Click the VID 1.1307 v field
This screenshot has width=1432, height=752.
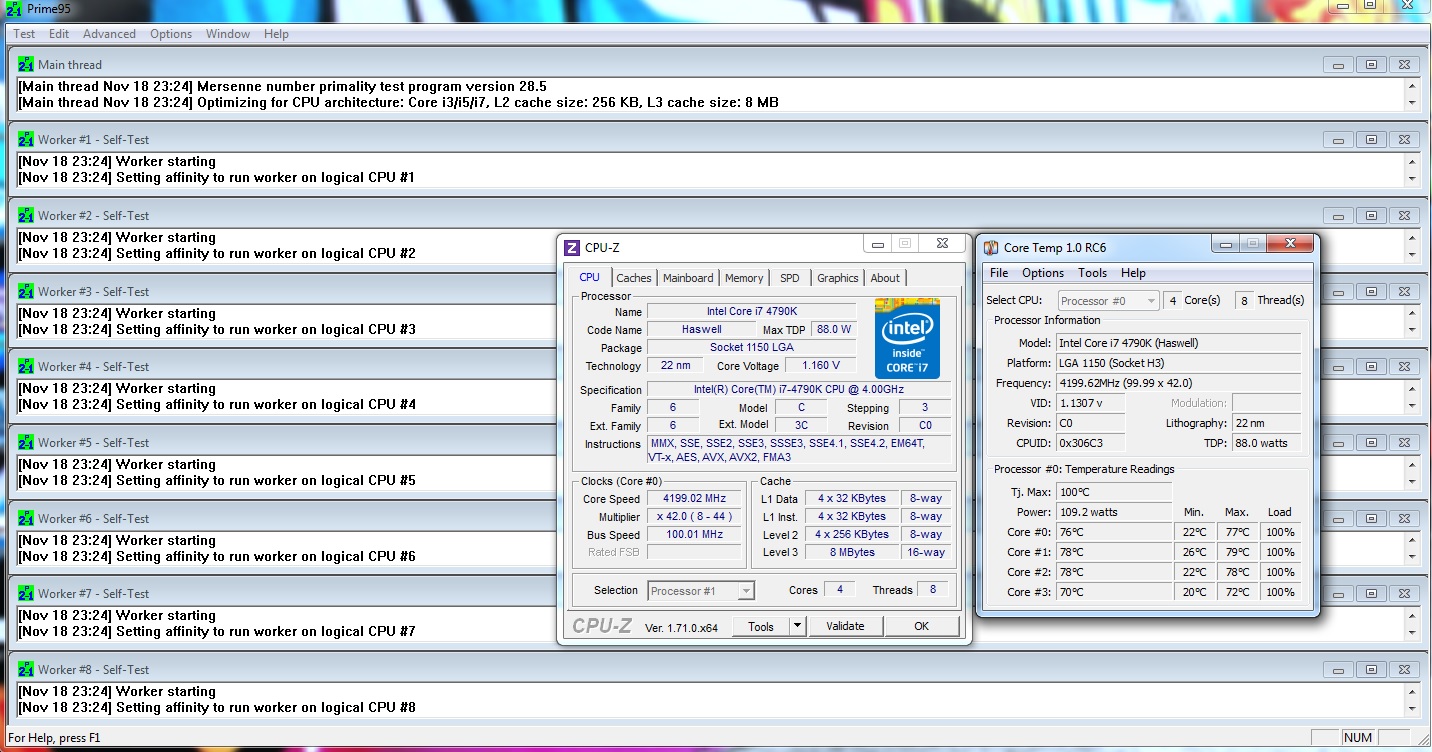[x=1090, y=403]
